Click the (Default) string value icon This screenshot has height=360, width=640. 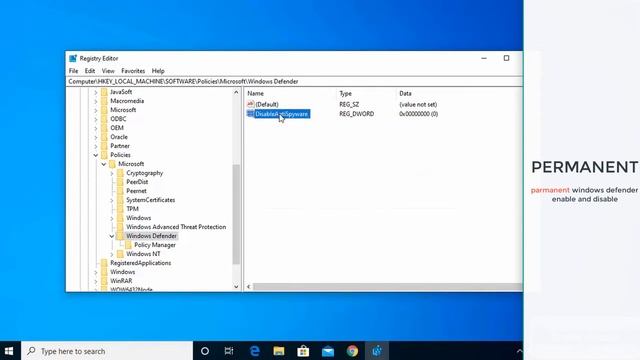pos(251,104)
